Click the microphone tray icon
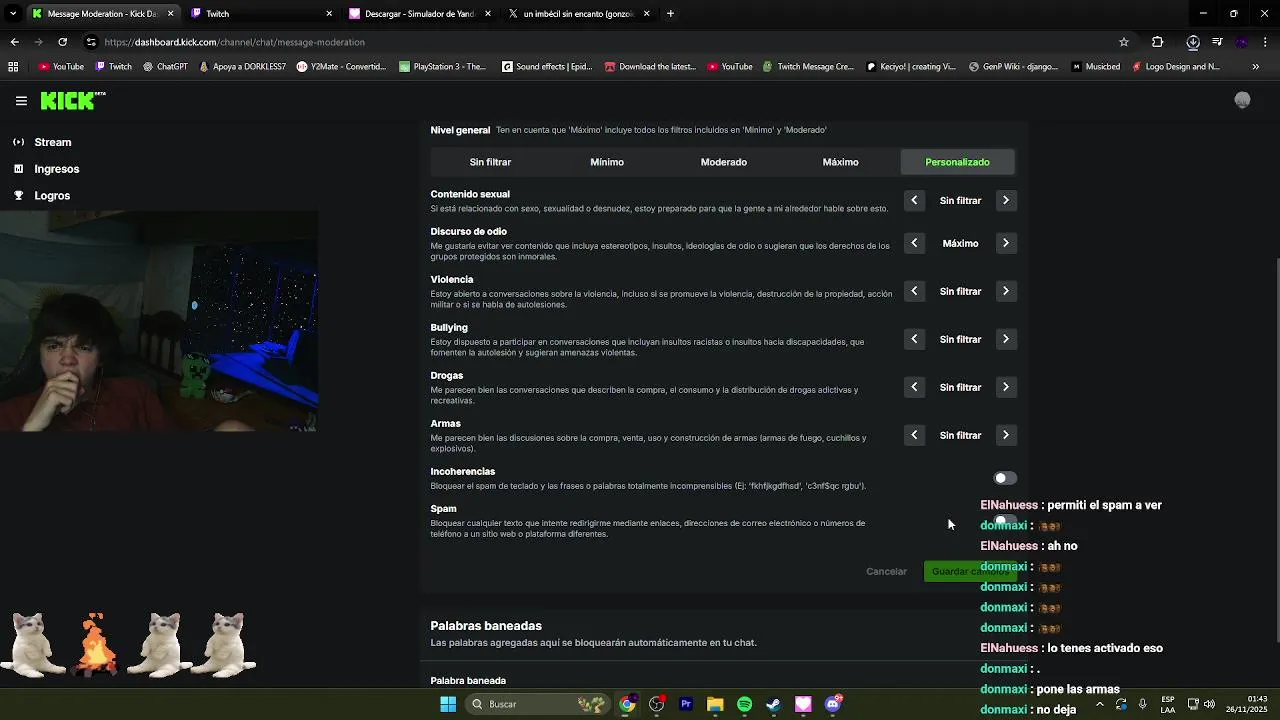Image resolution: width=1280 pixels, height=720 pixels. 1142,704
